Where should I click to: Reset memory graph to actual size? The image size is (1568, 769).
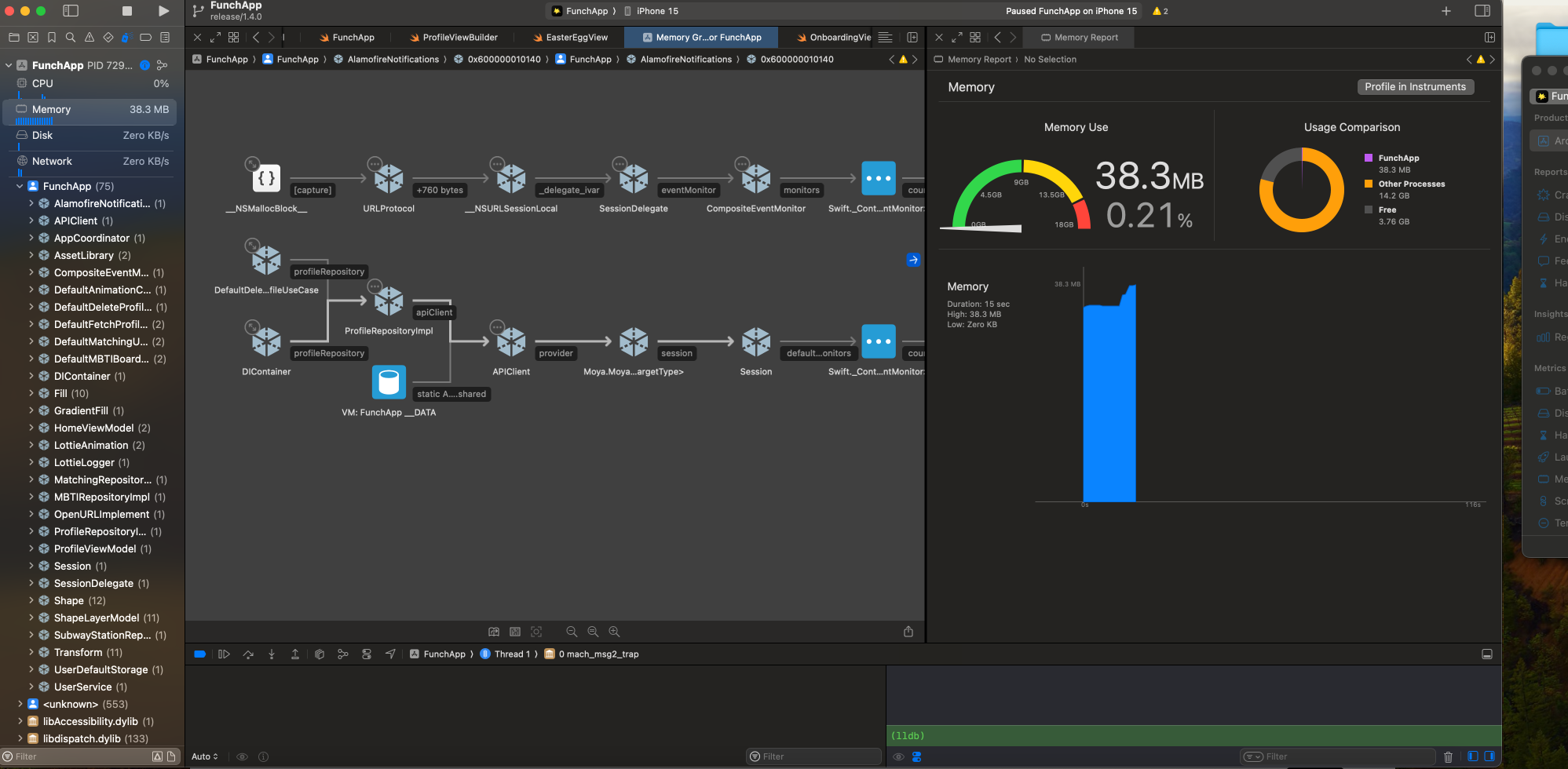point(593,632)
